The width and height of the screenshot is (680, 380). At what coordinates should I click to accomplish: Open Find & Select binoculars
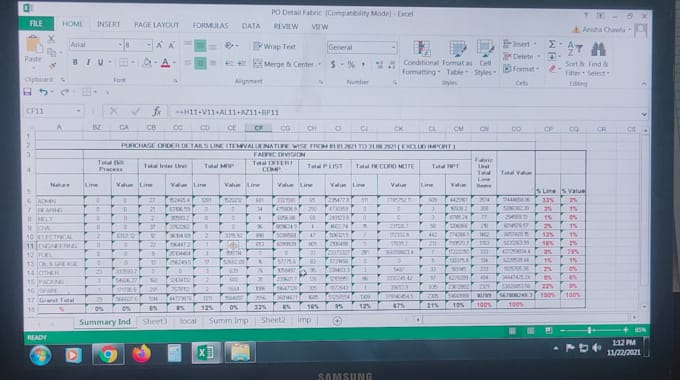[598, 58]
